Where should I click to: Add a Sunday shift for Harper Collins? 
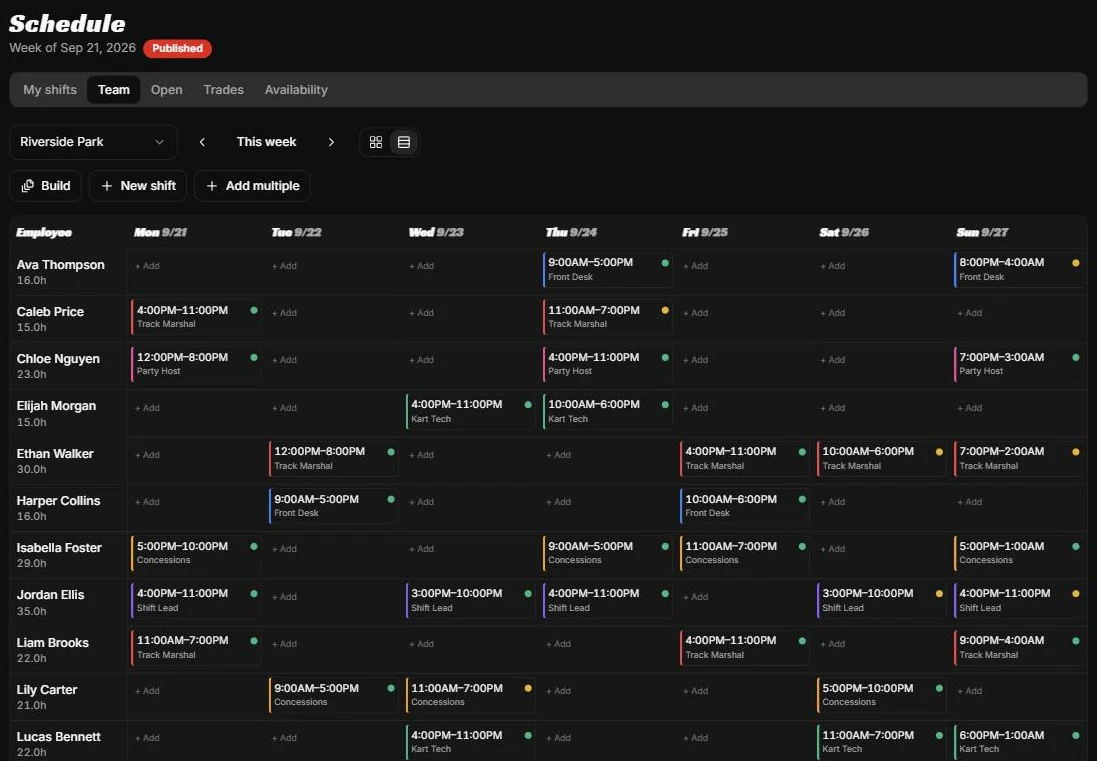(970, 502)
